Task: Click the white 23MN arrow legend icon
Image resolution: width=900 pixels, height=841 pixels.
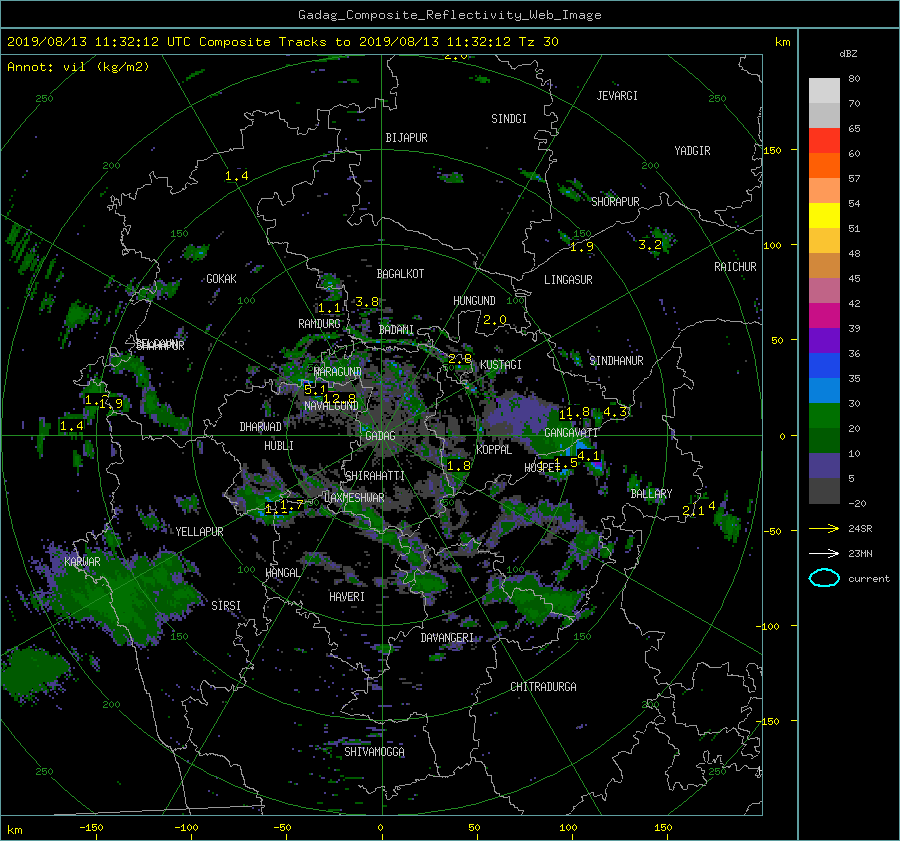Action: tap(824, 553)
